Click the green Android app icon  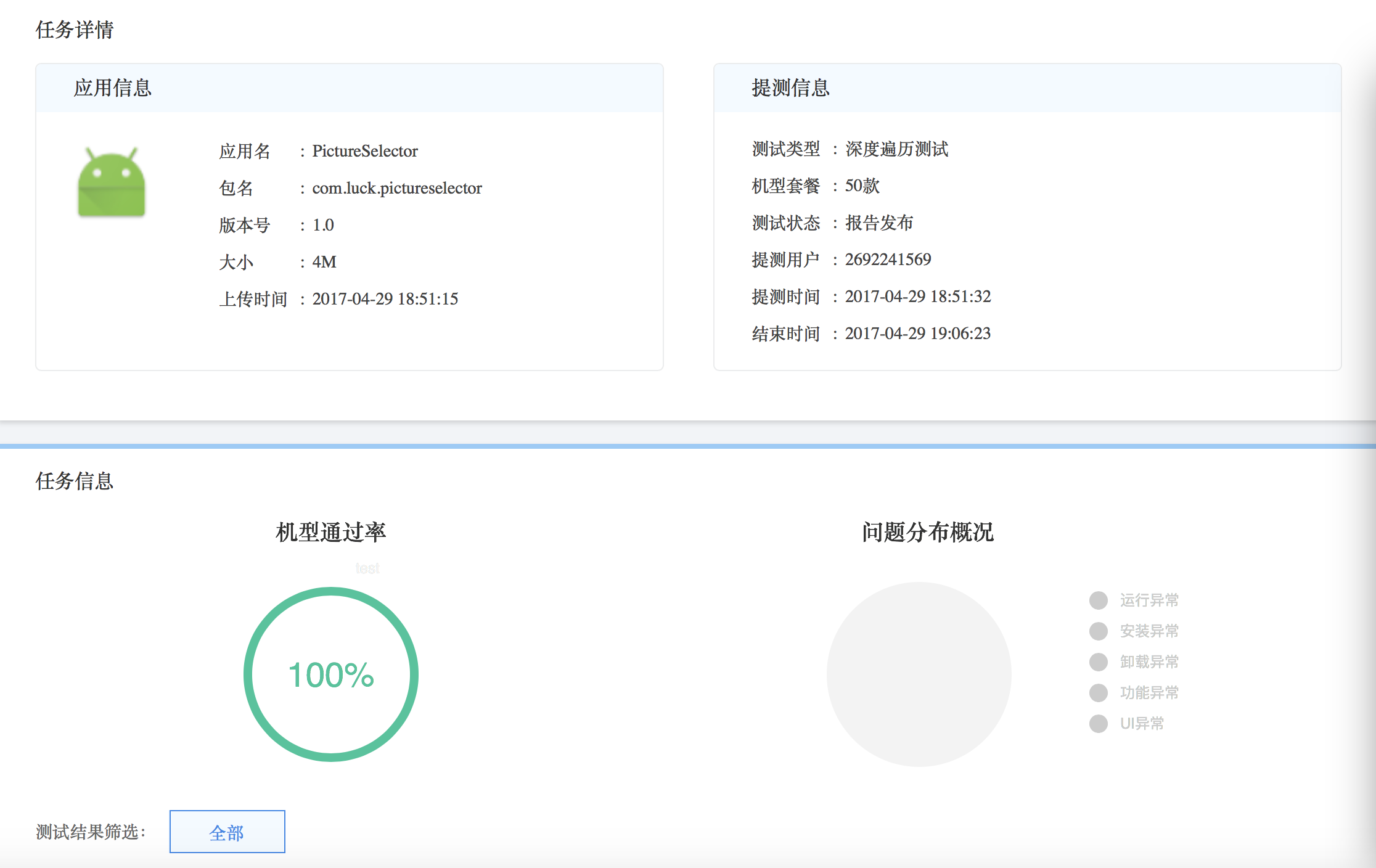click(x=112, y=182)
